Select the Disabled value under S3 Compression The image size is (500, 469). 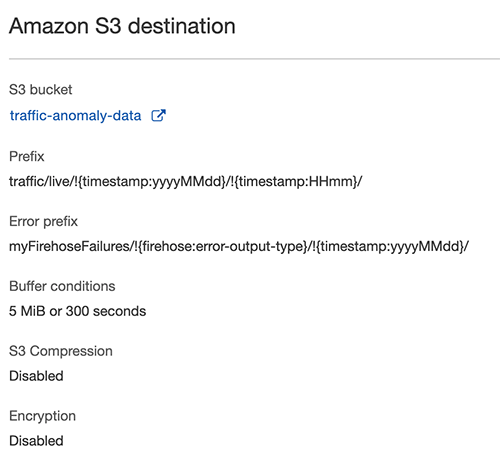36,376
